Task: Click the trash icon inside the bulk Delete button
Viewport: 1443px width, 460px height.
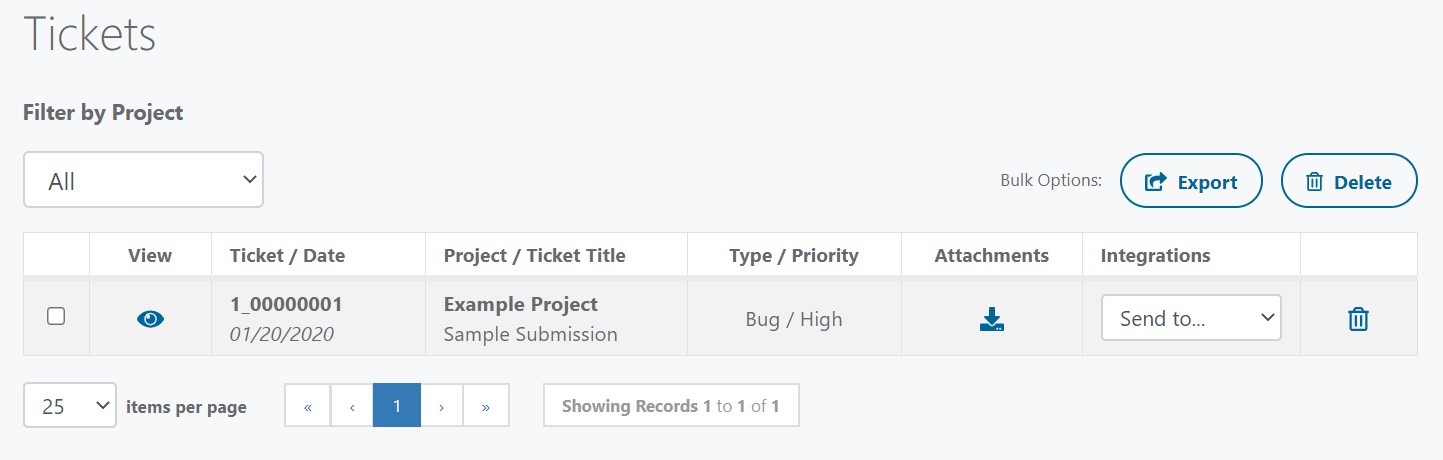Action: [1315, 182]
